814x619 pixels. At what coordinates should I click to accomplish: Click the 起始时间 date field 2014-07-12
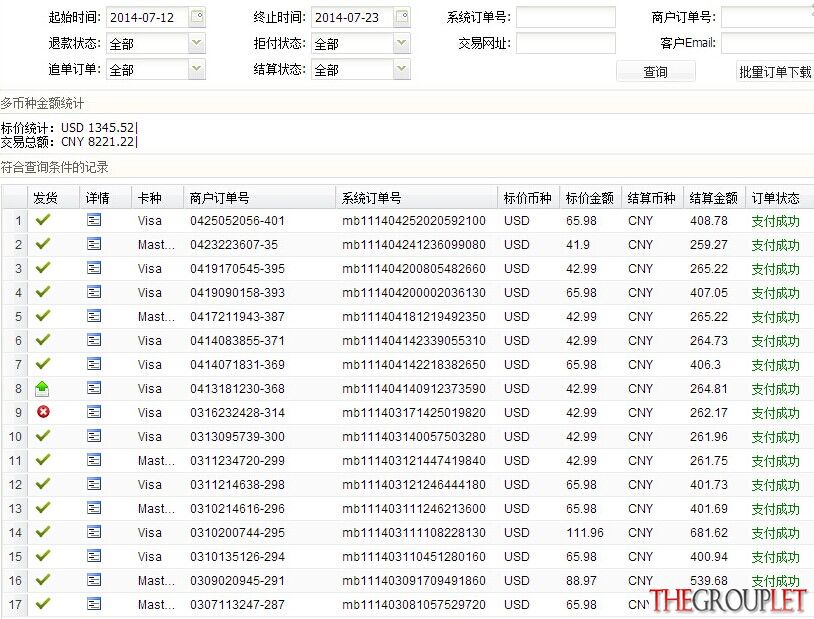click(x=147, y=17)
